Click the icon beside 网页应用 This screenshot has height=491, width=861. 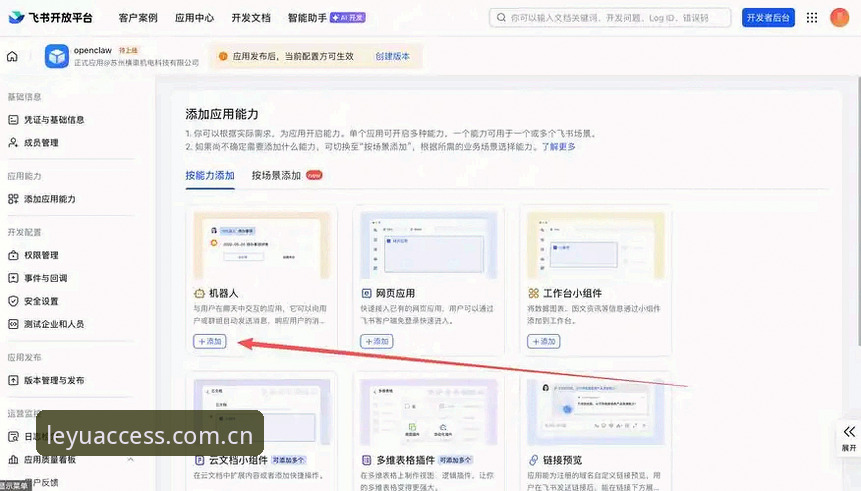coord(366,293)
